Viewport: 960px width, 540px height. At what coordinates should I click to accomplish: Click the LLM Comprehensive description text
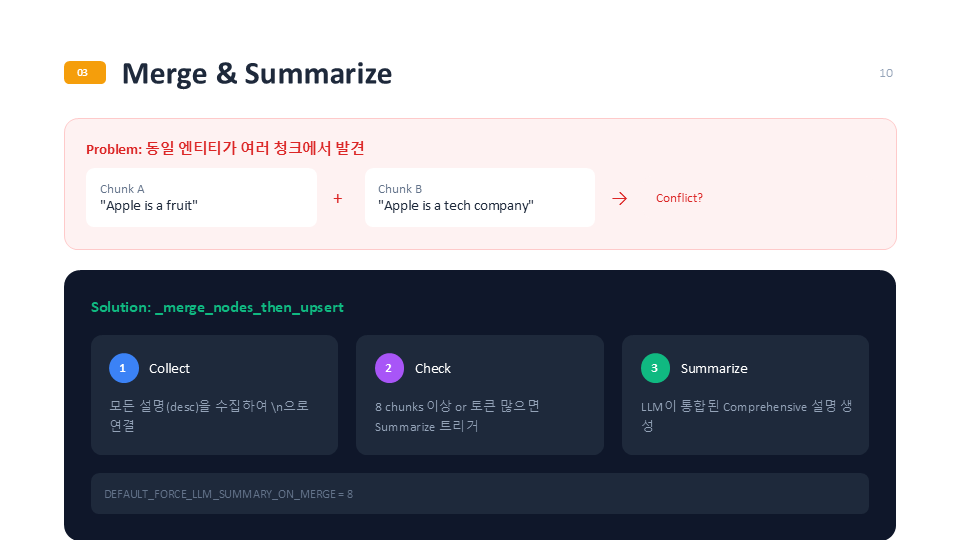point(745,416)
